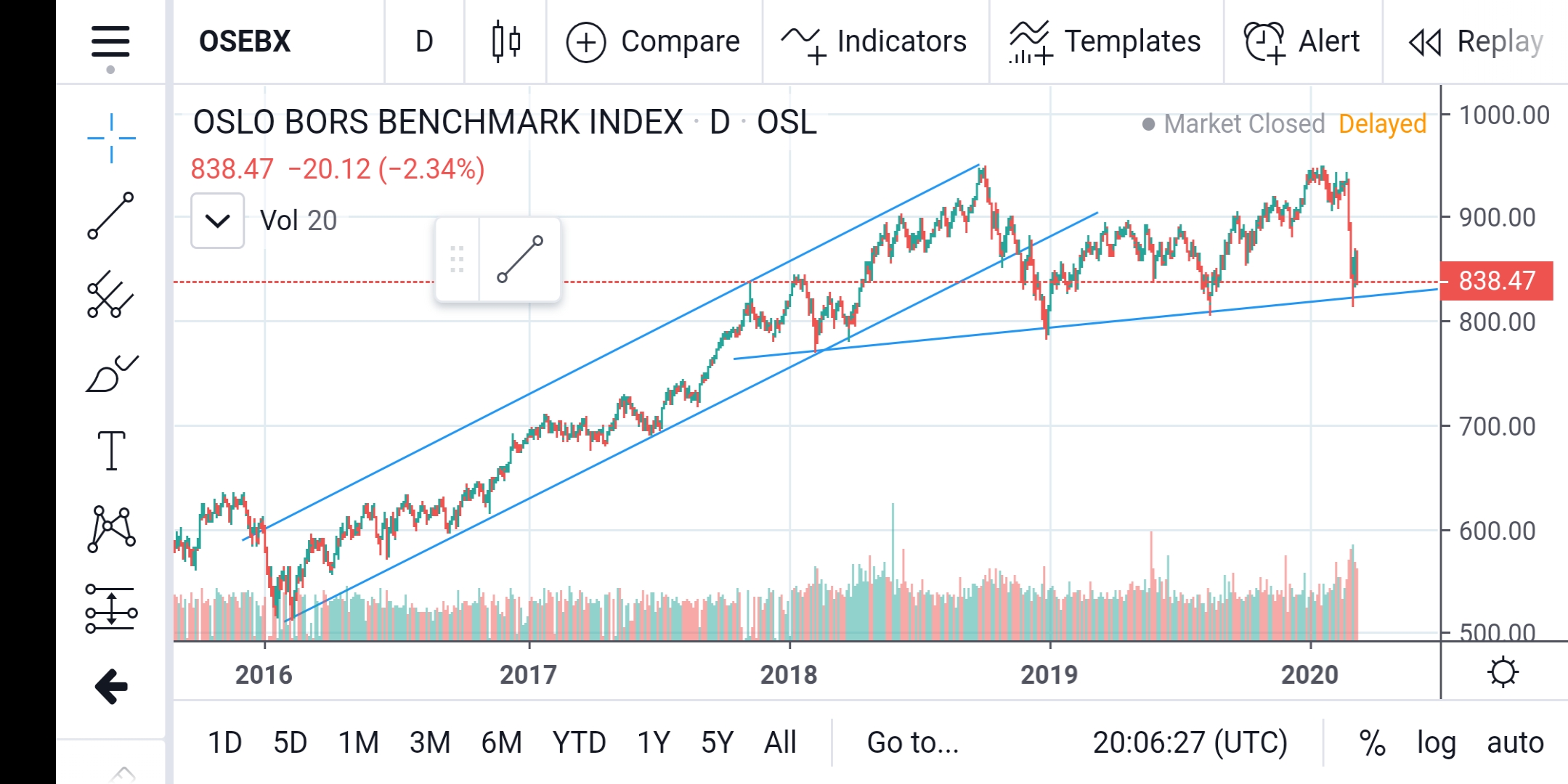The height and width of the screenshot is (784, 1568).
Task: Collapse the indicator legend chevron
Action: point(217,221)
